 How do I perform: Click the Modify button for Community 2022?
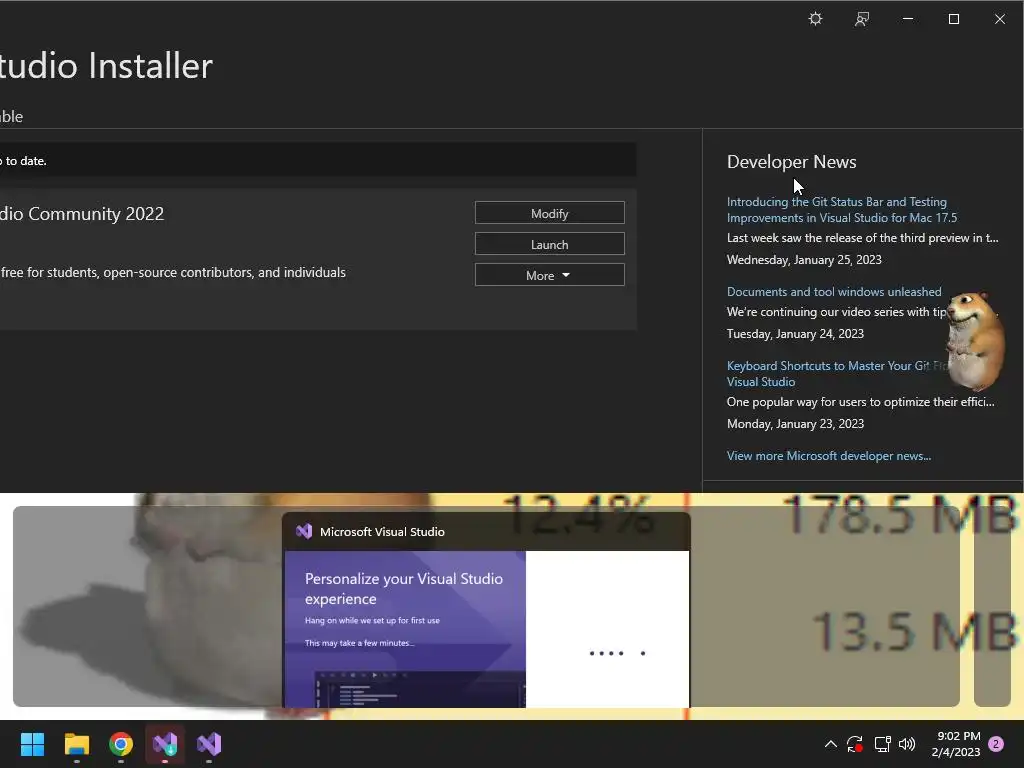tap(549, 213)
